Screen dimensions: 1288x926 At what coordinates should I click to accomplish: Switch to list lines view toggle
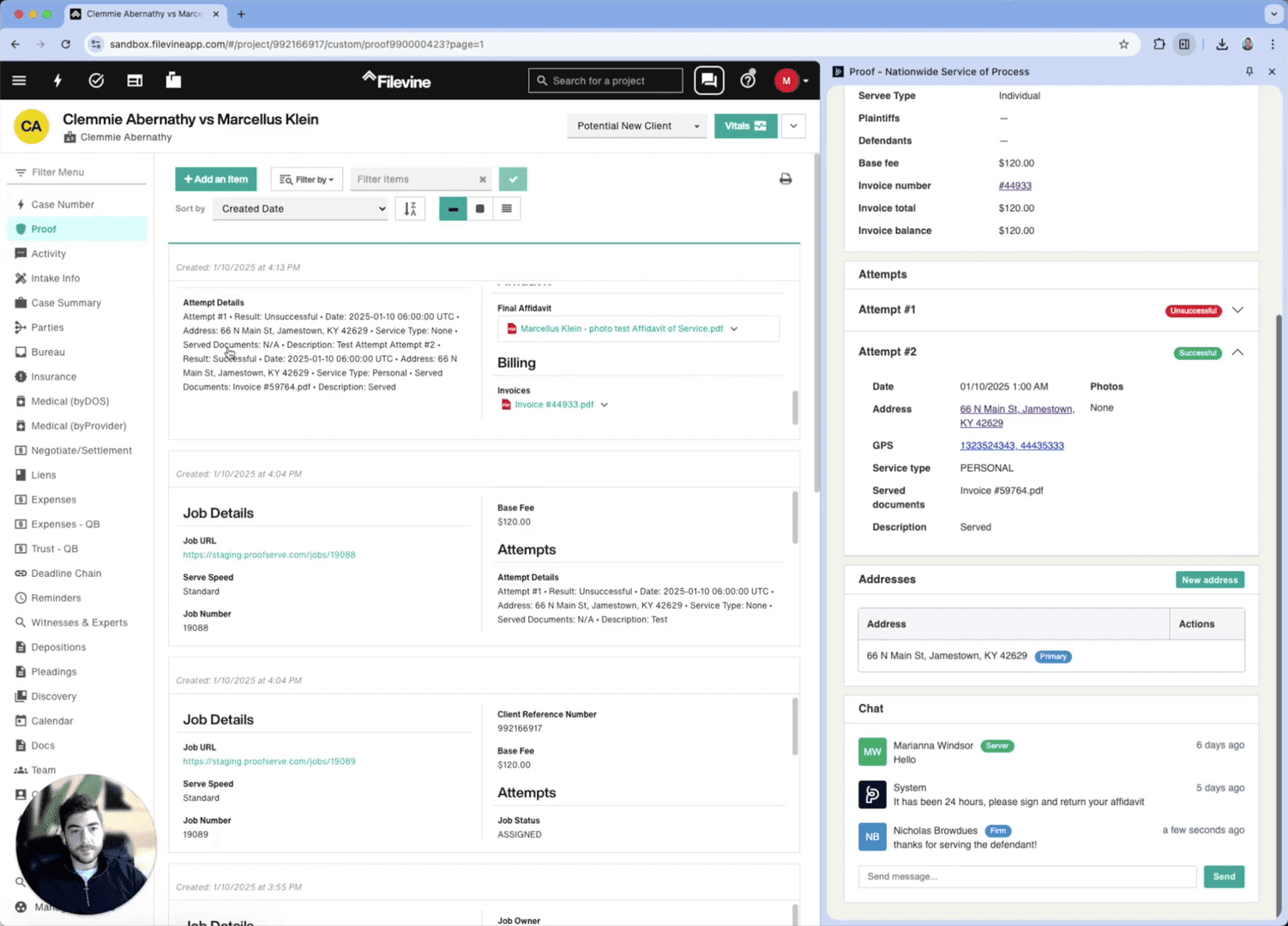(507, 208)
